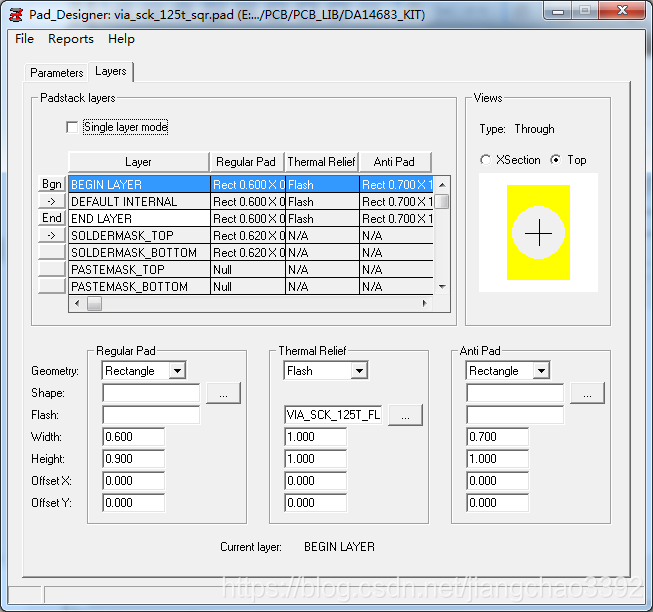This screenshot has height=612, width=653.
Task: Browse for Regular Pad shape with ellipsis button
Action: click(223, 393)
